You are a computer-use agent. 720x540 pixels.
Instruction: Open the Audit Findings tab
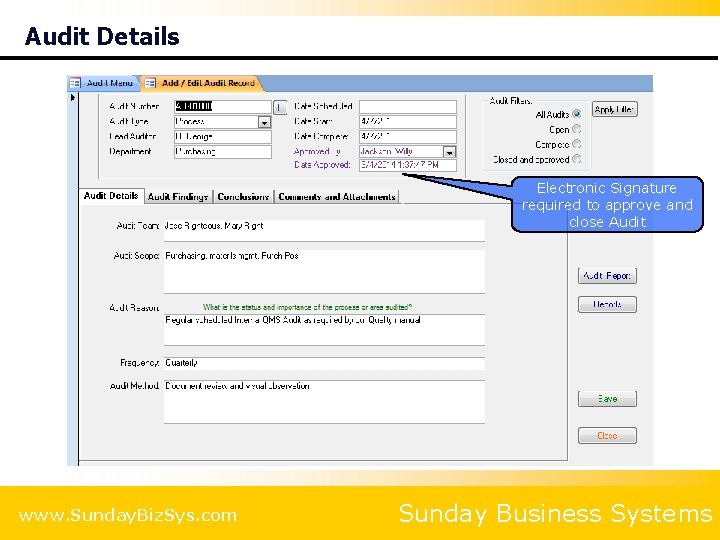(x=178, y=197)
